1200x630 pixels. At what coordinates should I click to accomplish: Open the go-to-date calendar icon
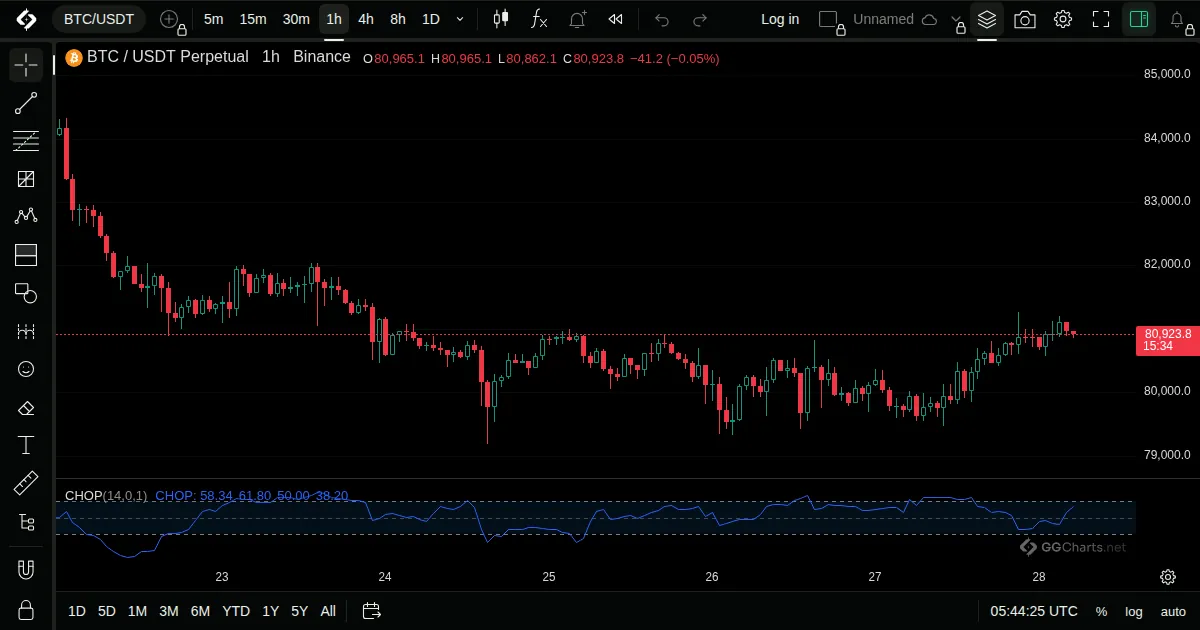point(371,611)
